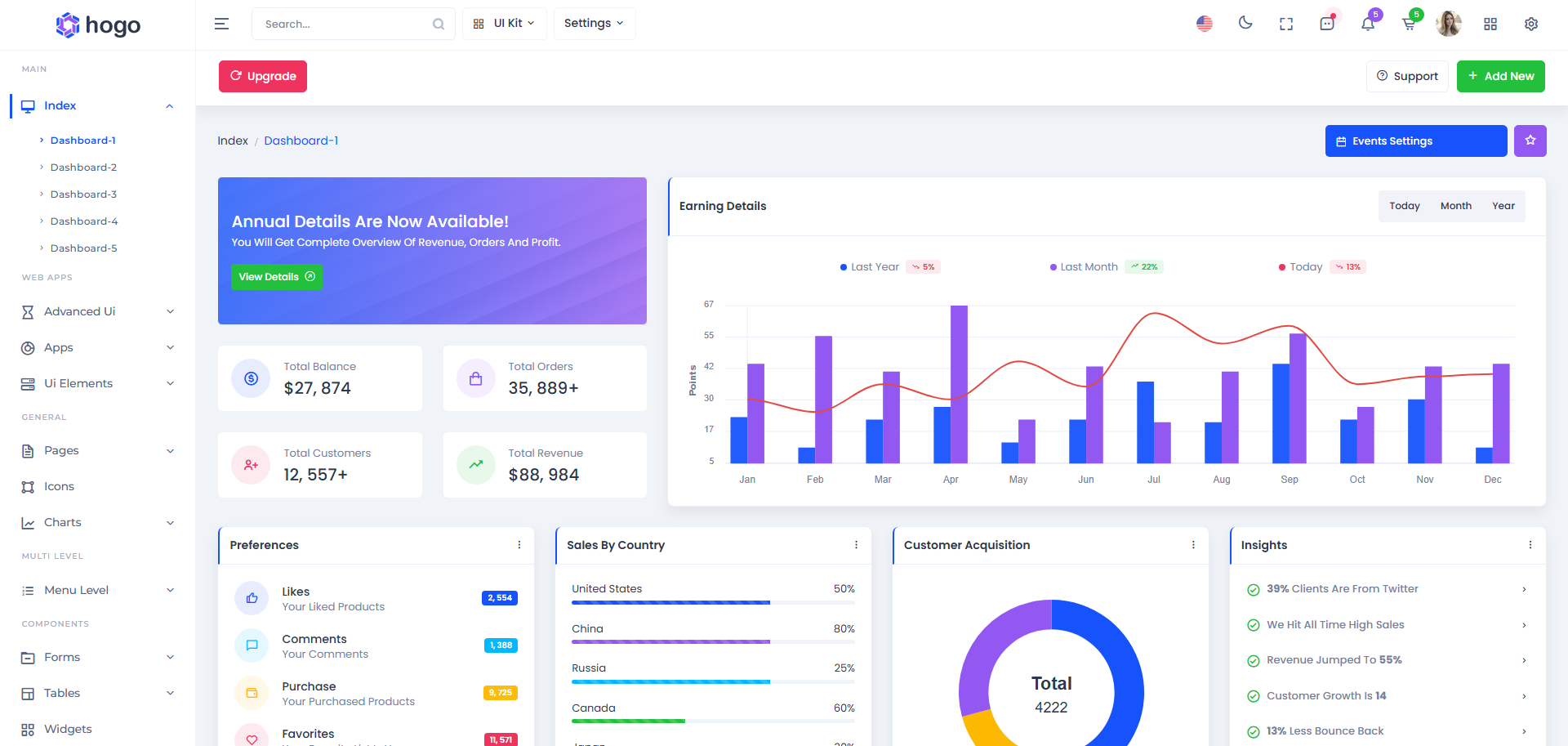The image size is (1568, 746).
Task: Click the United States progress bar
Action: tap(713, 603)
